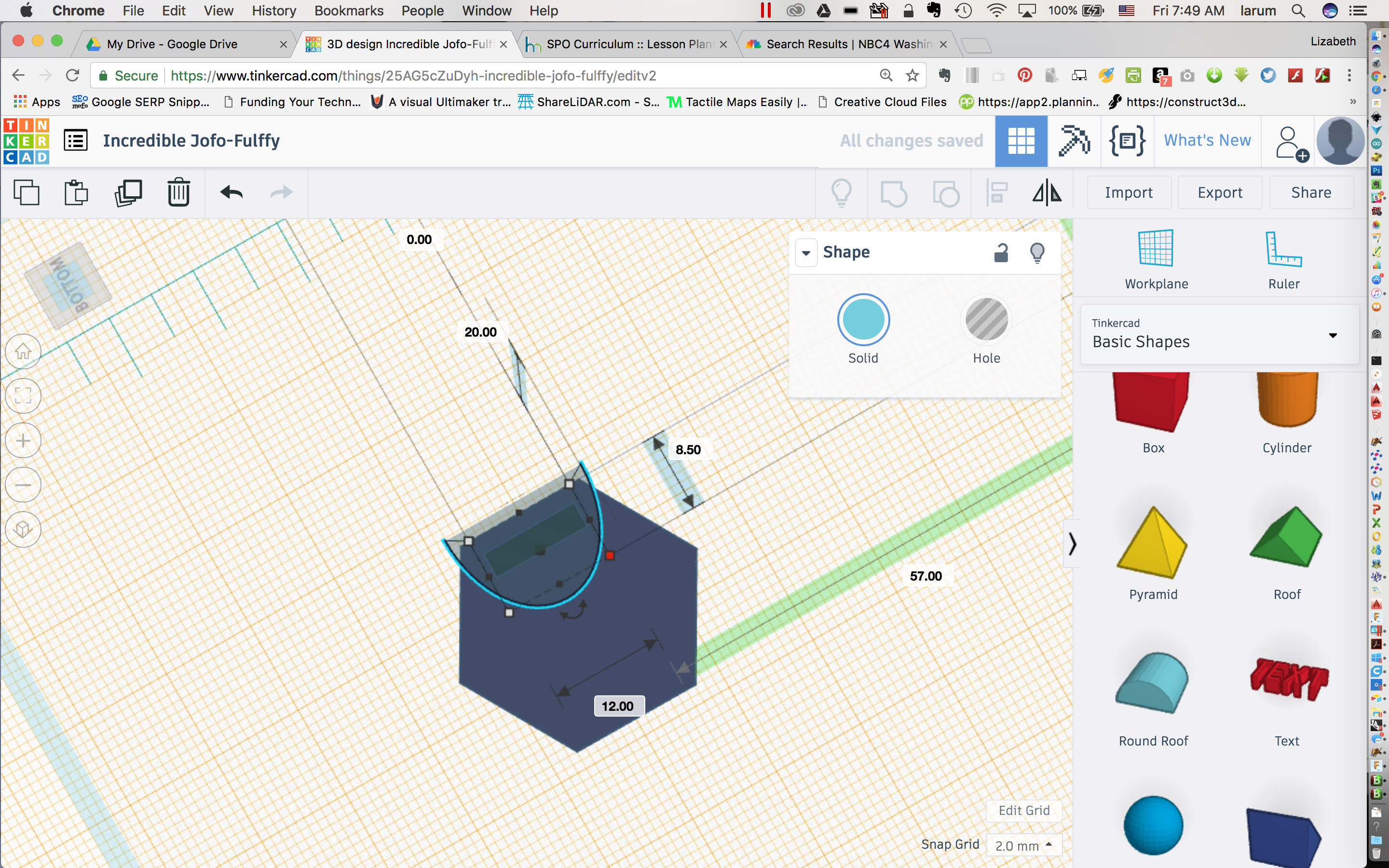Undo the last action
This screenshot has height=868, width=1389.
tap(231, 192)
